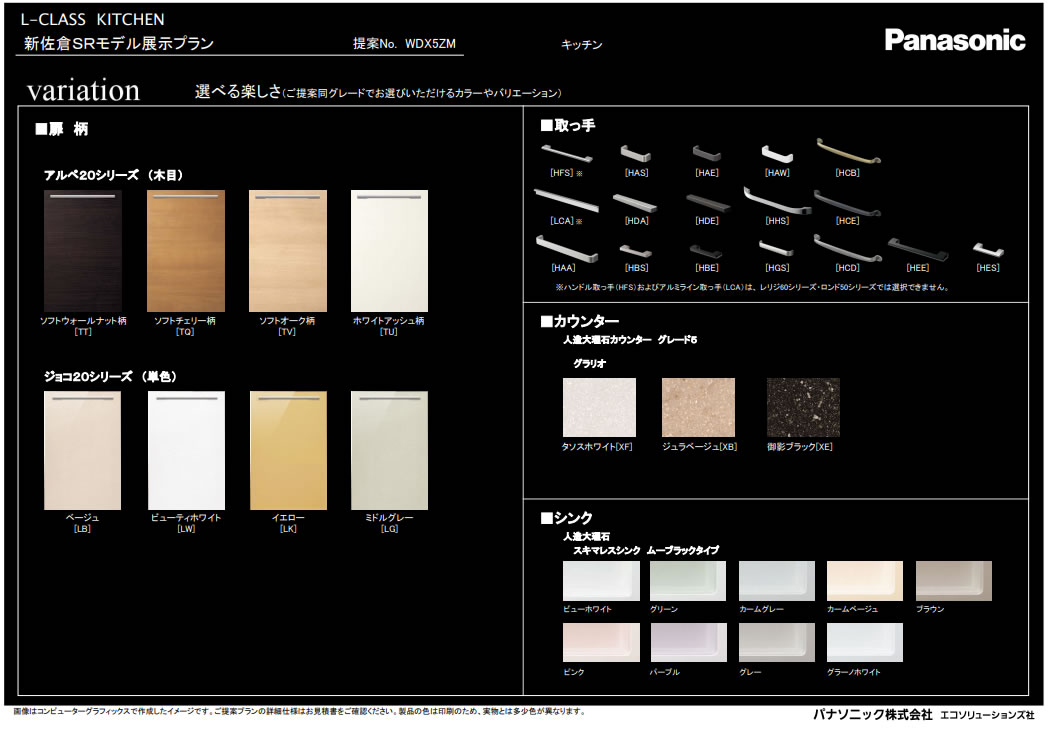Click the '選べる楽しさ' tagline text
This screenshot has width=1048, height=730.
(x=239, y=92)
